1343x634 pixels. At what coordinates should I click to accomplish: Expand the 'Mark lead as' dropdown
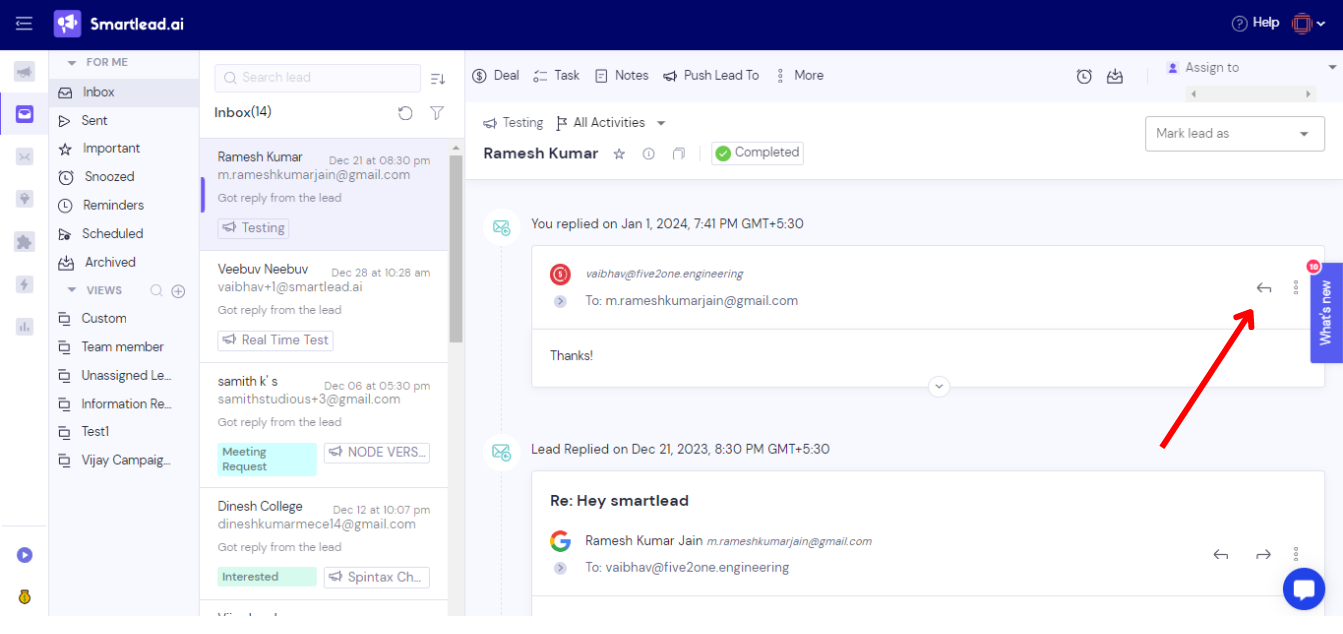[x=1234, y=133]
